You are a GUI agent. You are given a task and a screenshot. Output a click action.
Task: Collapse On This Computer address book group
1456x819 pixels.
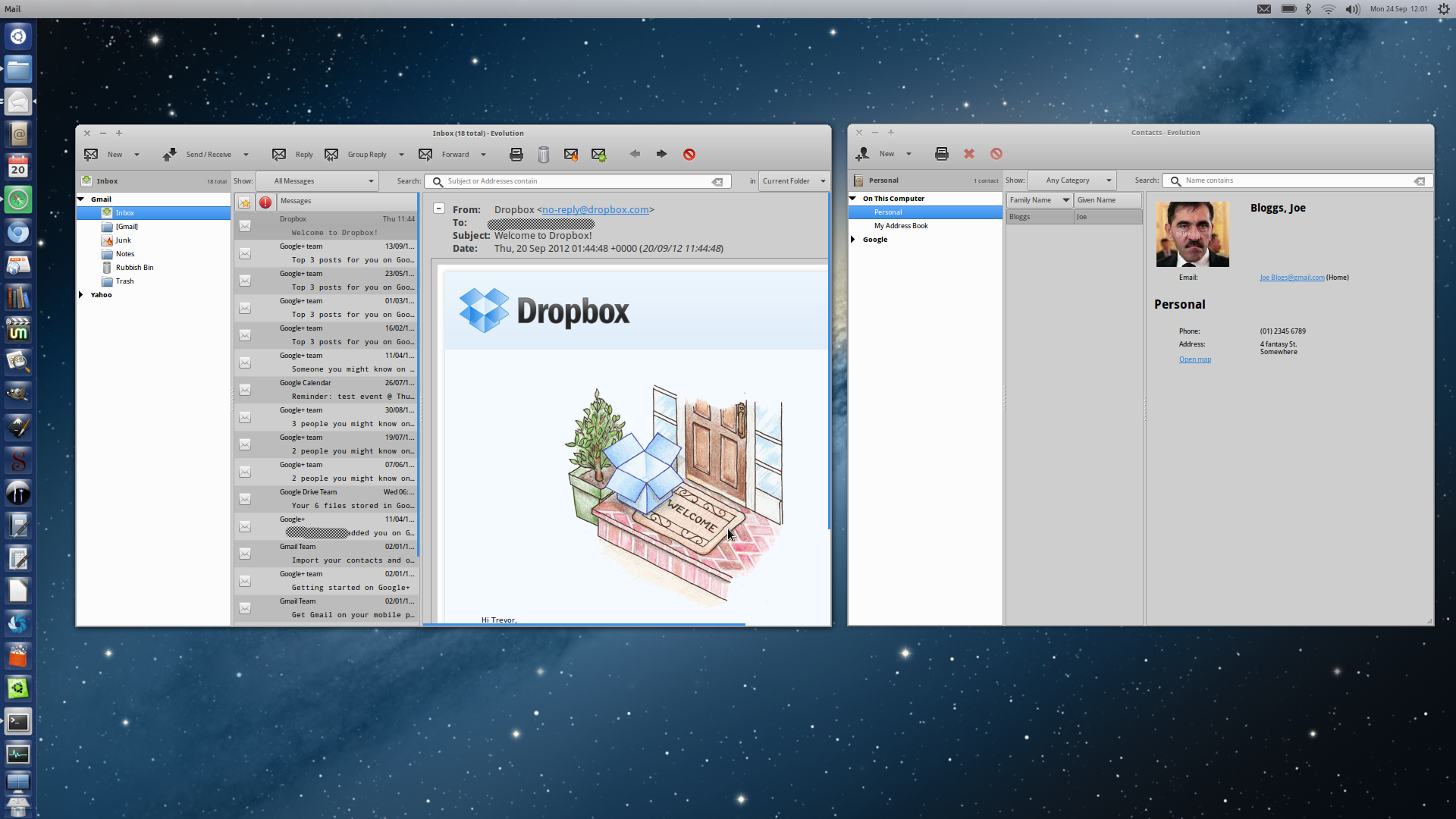tap(853, 199)
